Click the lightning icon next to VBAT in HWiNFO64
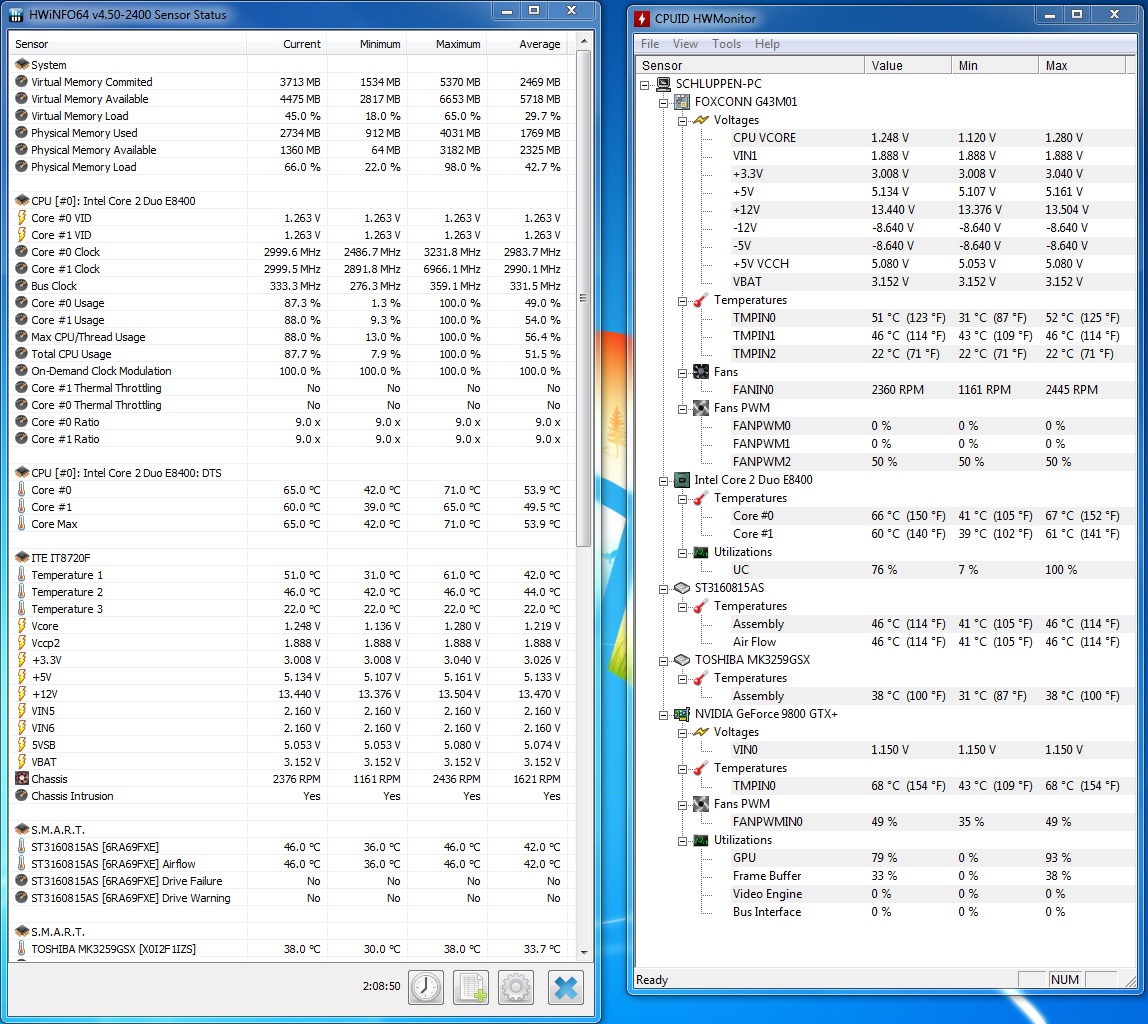 [22, 761]
